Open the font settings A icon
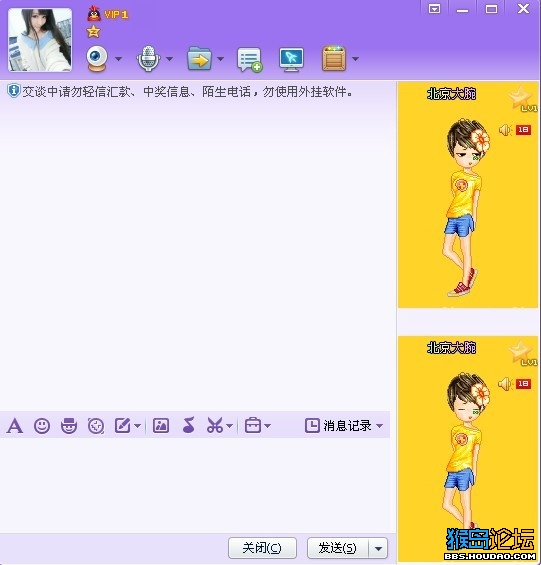 tap(15, 426)
